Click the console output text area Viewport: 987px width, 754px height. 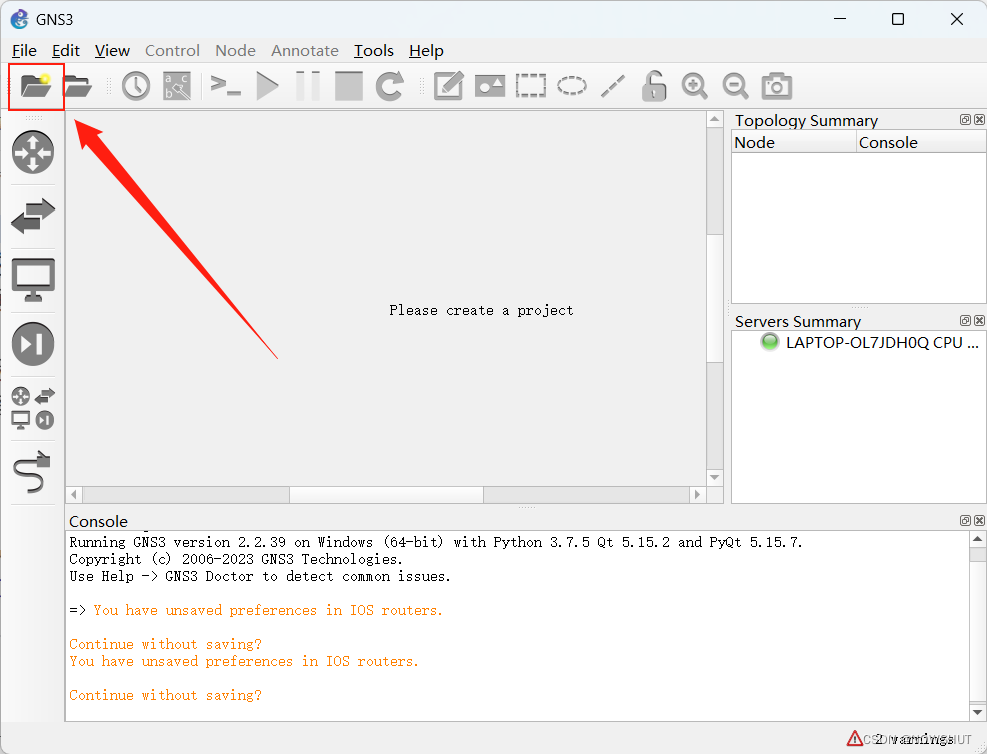(x=517, y=626)
